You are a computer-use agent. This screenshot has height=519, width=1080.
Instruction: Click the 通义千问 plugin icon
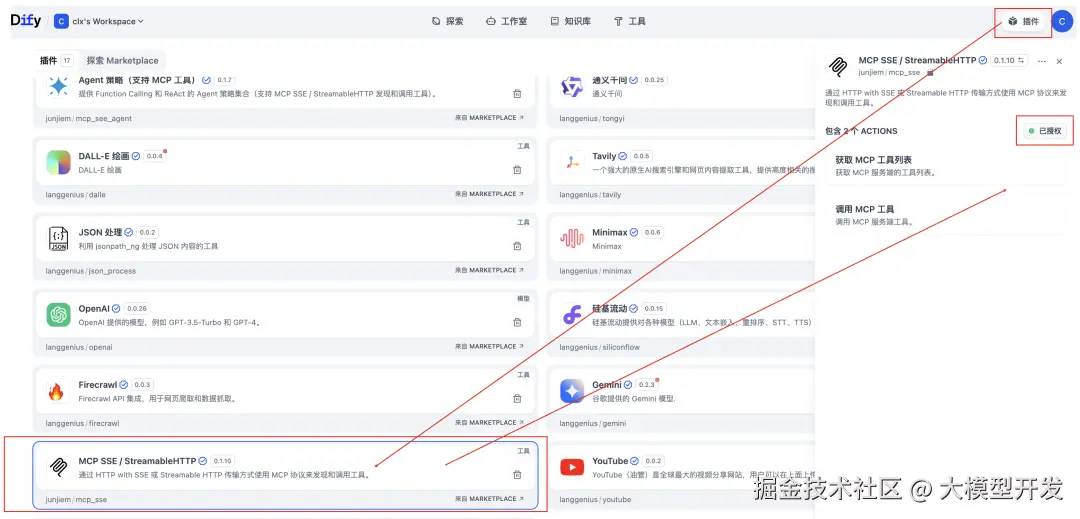click(572, 86)
